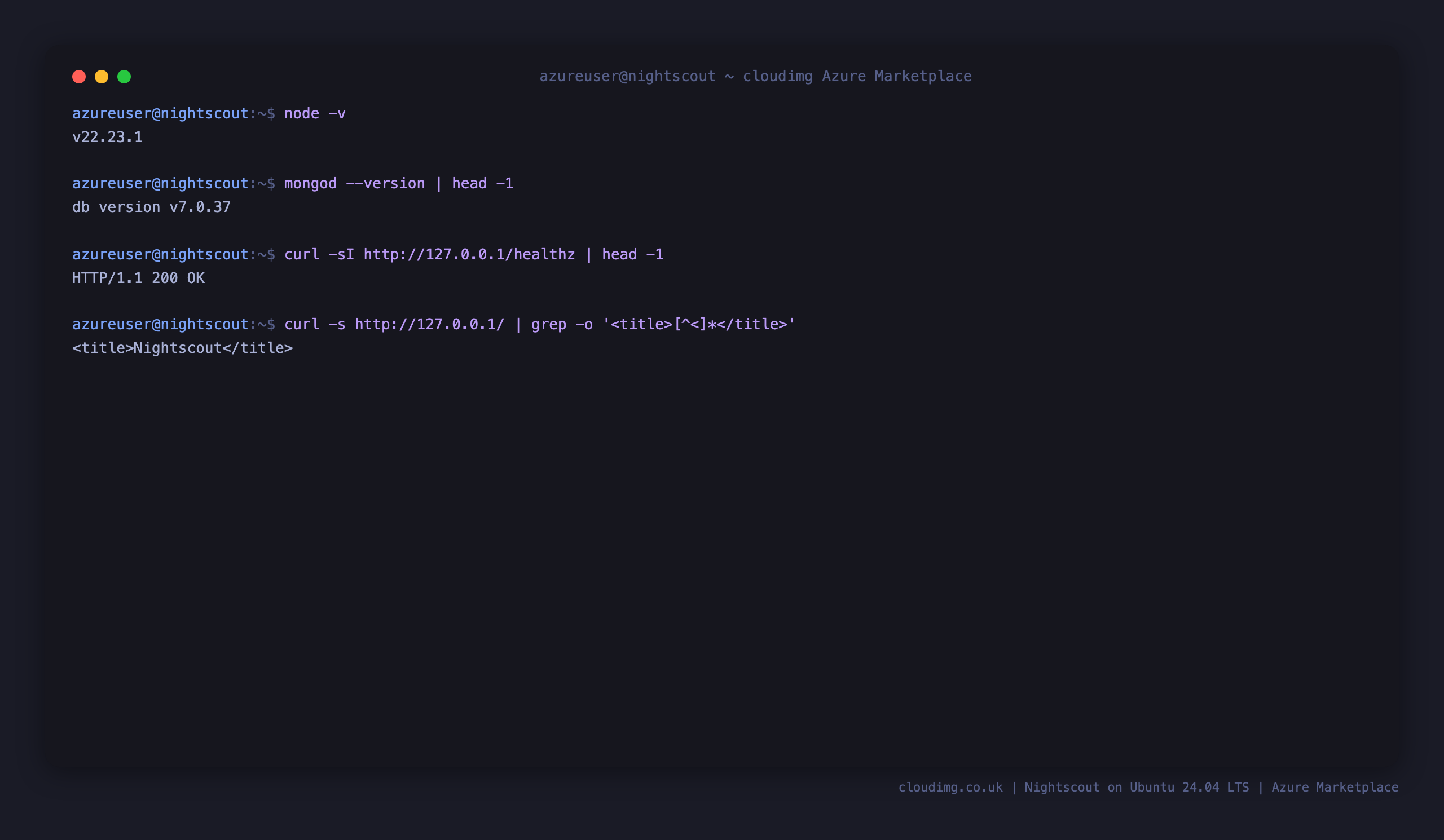Click the green maximize window button
The height and width of the screenshot is (840, 1444).
124,77
